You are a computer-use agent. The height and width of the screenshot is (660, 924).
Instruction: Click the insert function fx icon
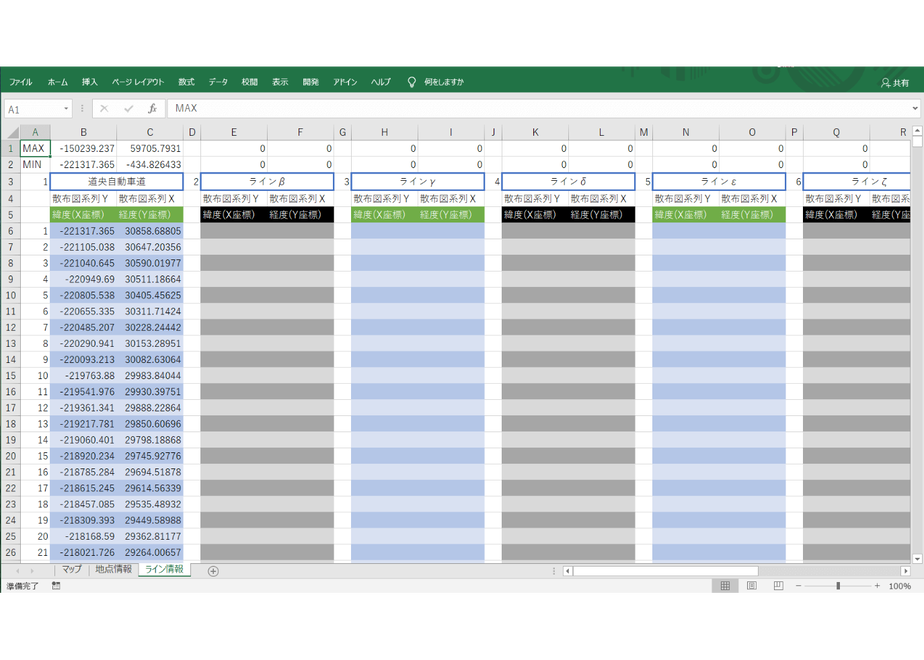(x=152, y=108)
